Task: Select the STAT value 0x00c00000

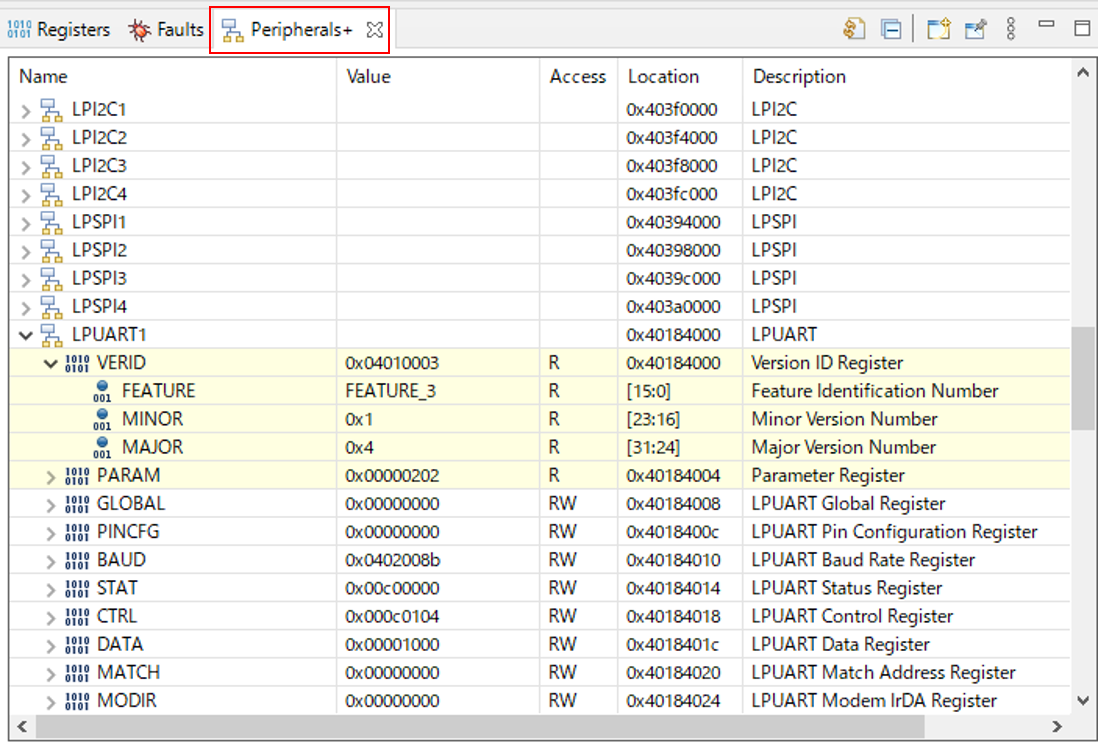Action: coord(392,588)
